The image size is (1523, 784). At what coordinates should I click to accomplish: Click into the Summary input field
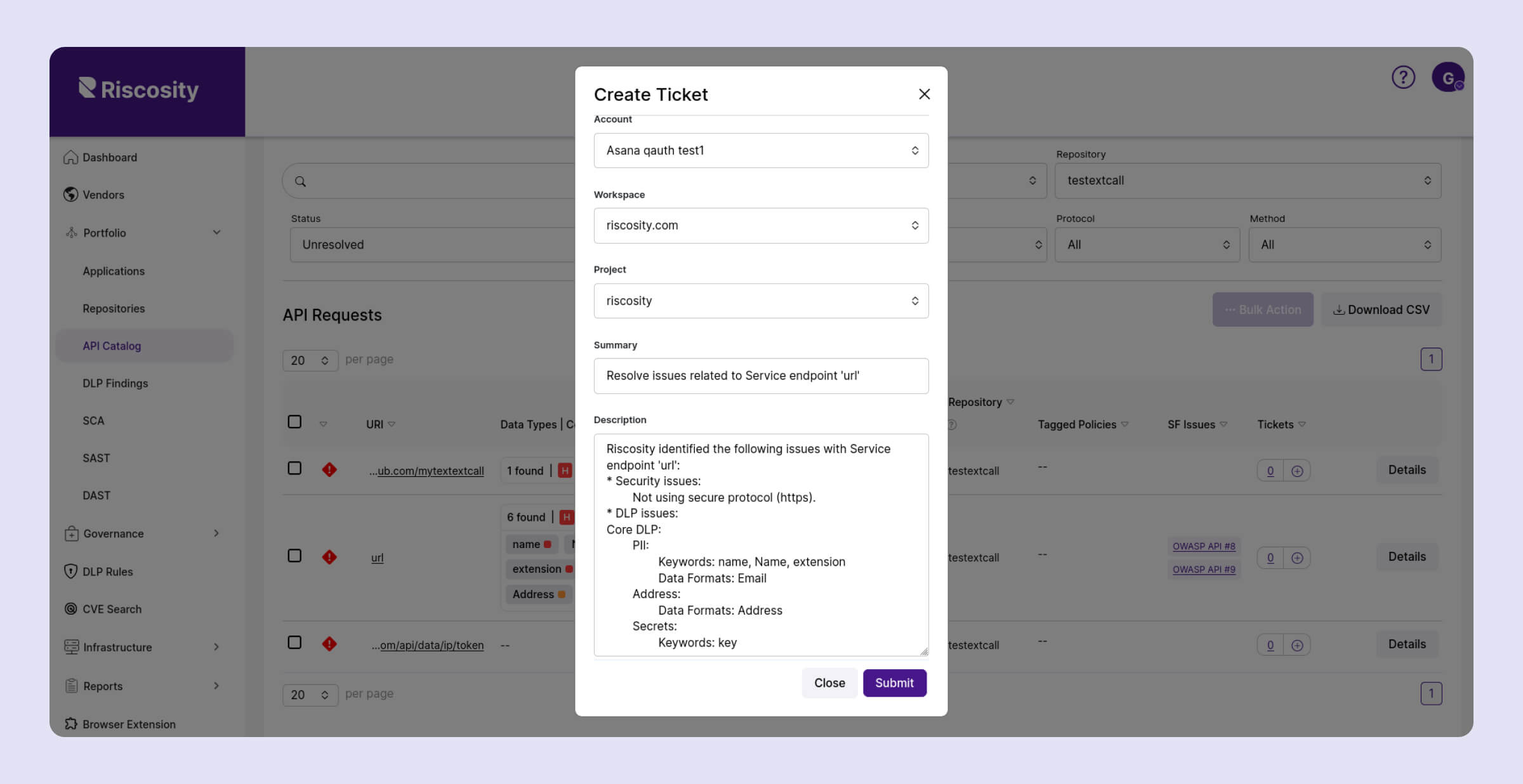coord(761,376)
